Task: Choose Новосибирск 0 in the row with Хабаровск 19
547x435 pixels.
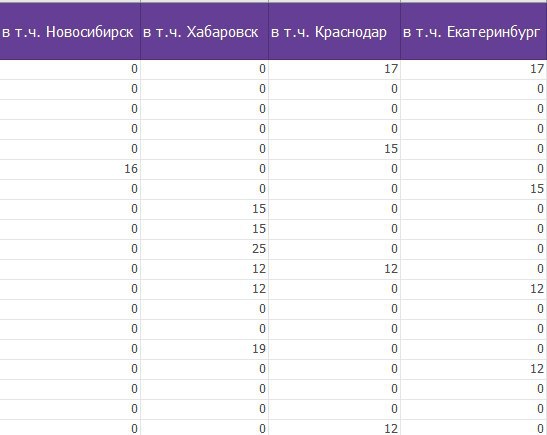Action: 70,349
